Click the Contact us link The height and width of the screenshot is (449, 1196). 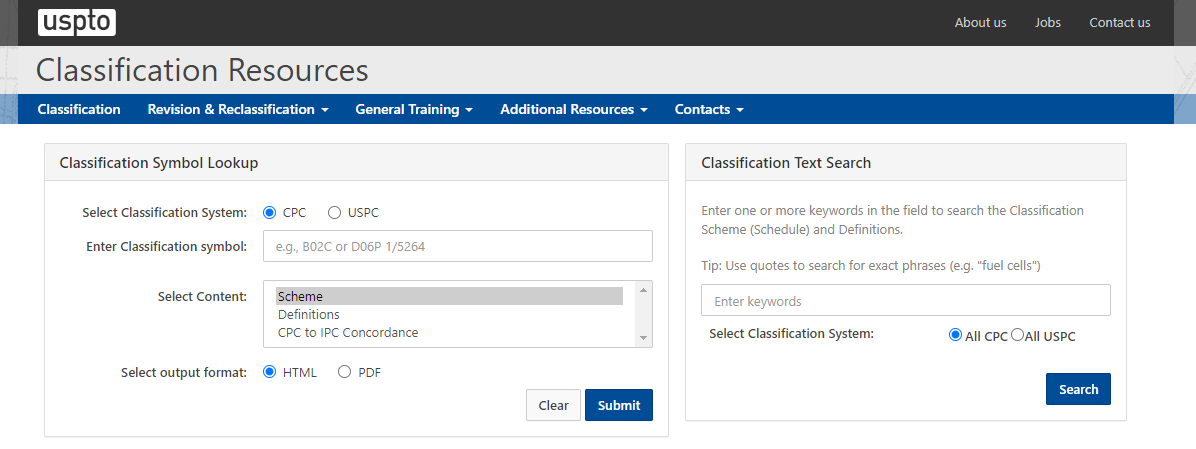tap(1119, 22)
